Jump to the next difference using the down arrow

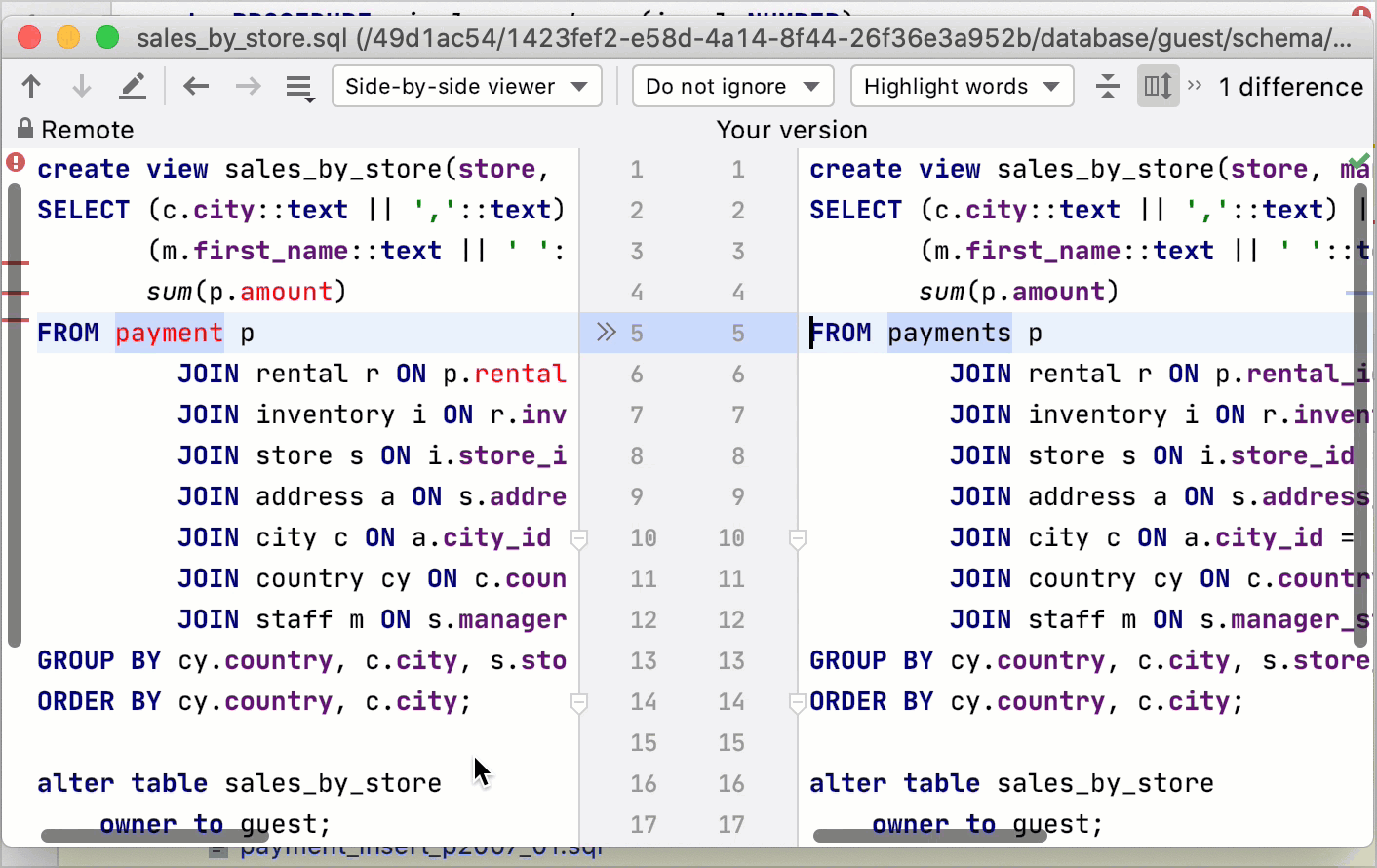coord(82,86)
